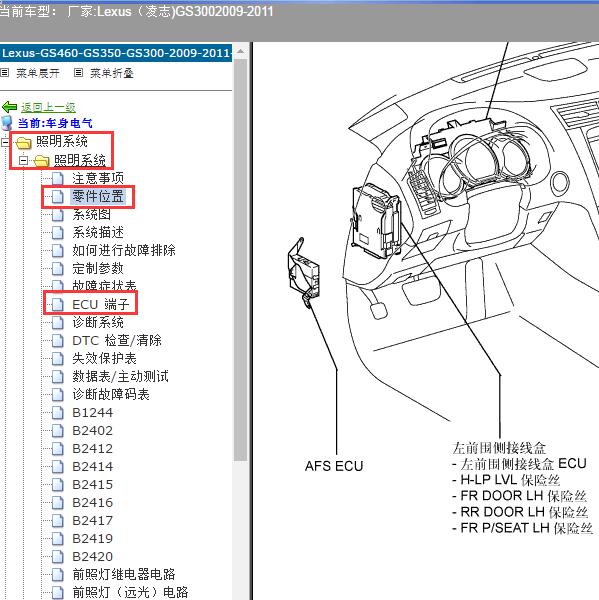Click the top-level 照明系统 folder icon
This screenshot has width=599, height=600.
point(23,143)
